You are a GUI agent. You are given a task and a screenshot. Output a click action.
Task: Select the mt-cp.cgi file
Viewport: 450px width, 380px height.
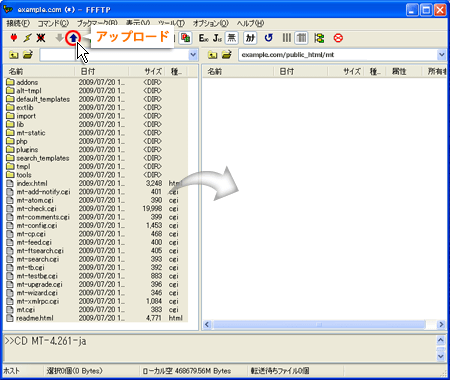pyautogui.click(x=26, y=234)
